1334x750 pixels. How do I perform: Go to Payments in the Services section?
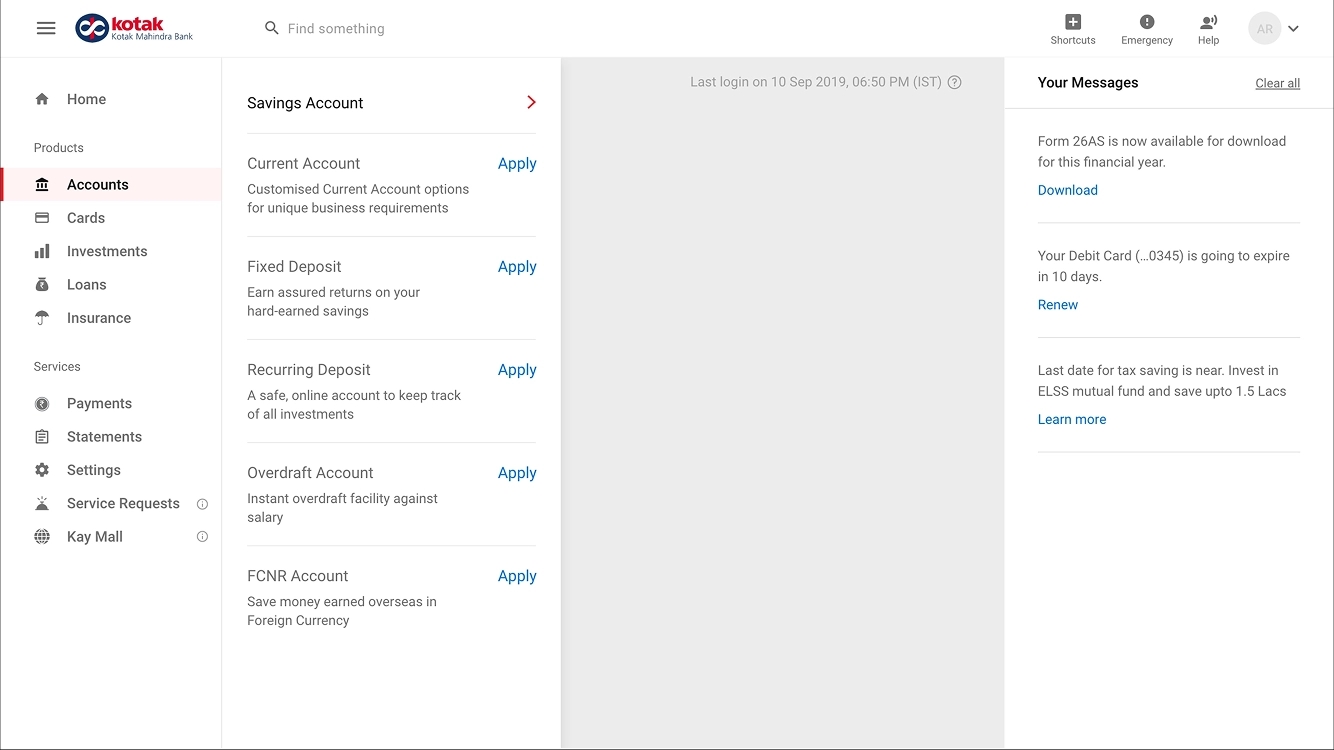point(99,404)
